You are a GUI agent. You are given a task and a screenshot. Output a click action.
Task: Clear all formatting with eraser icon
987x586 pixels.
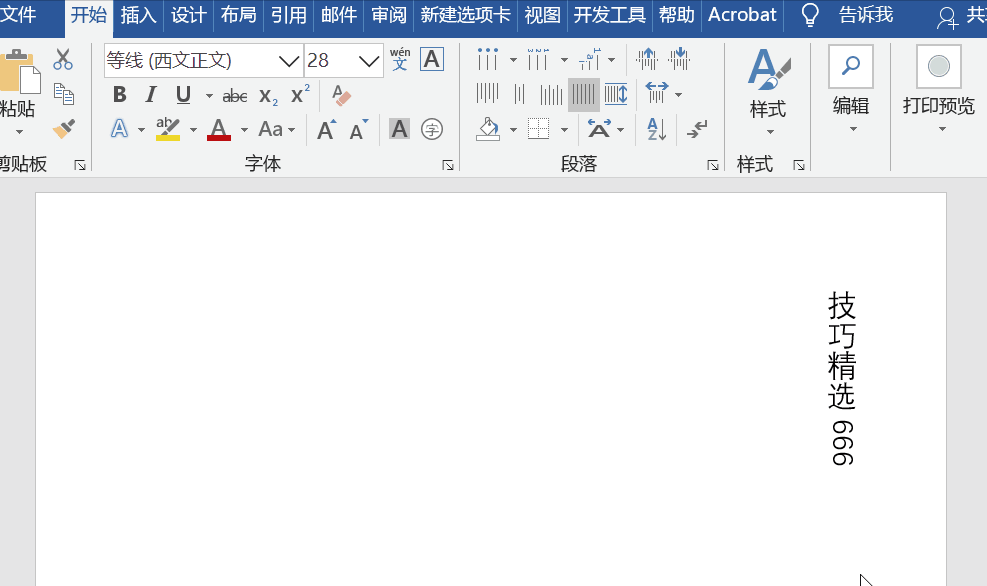(341, 95)
